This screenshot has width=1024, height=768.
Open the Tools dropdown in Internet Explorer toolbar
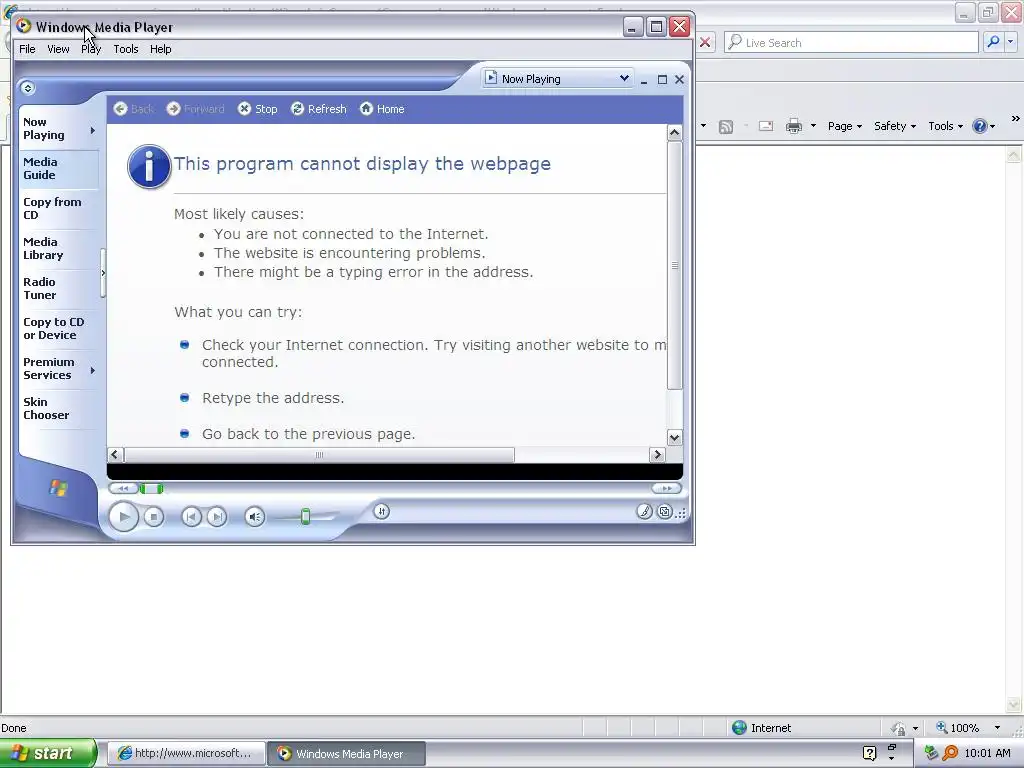pyautogui.click(x=946, y=126)
